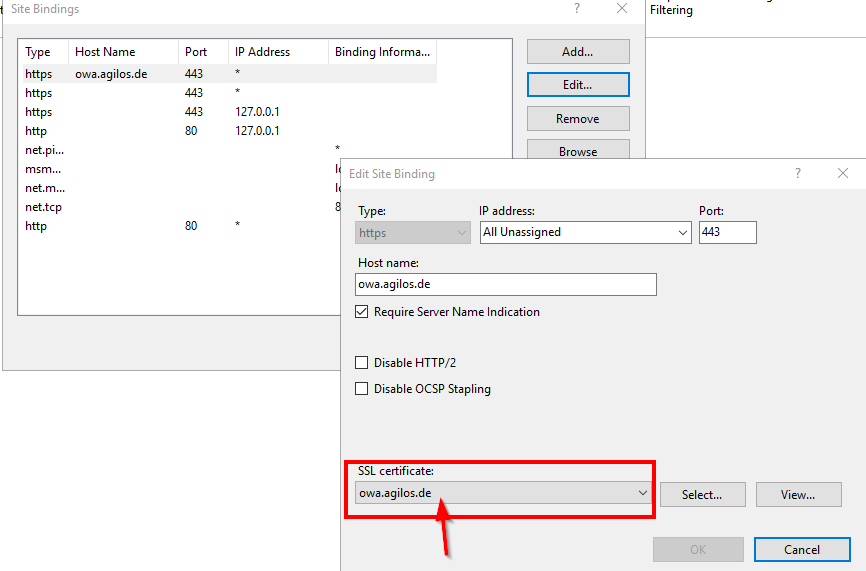This screenshot has height=571, width=866.
Task: Open the SSL certificate dropdown
Action: [503, 493]
